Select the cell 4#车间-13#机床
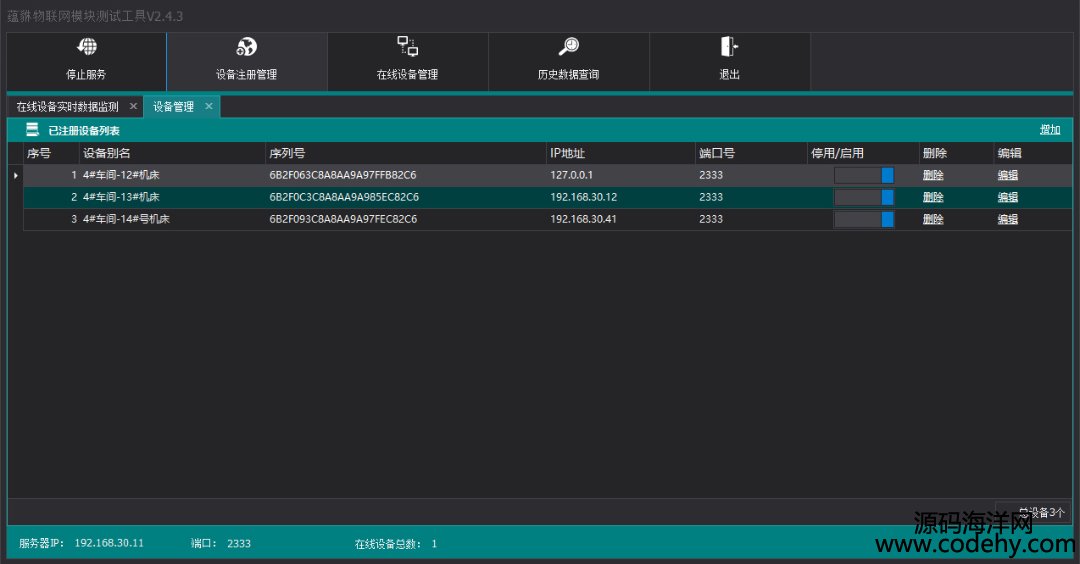This screenshot has height=564, width=1080. click(172, 197)
